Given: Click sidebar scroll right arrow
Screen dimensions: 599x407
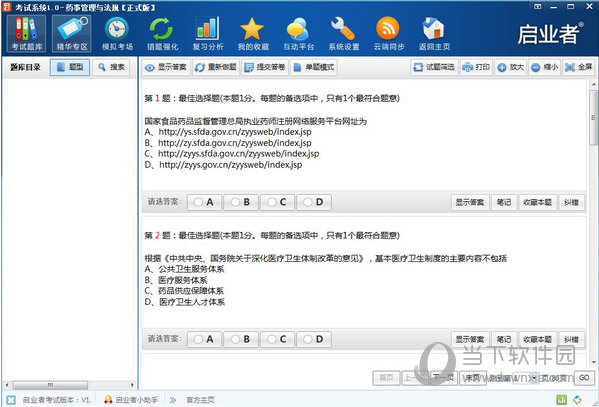Looking at the screenshot, I should [x=132, y=384].
